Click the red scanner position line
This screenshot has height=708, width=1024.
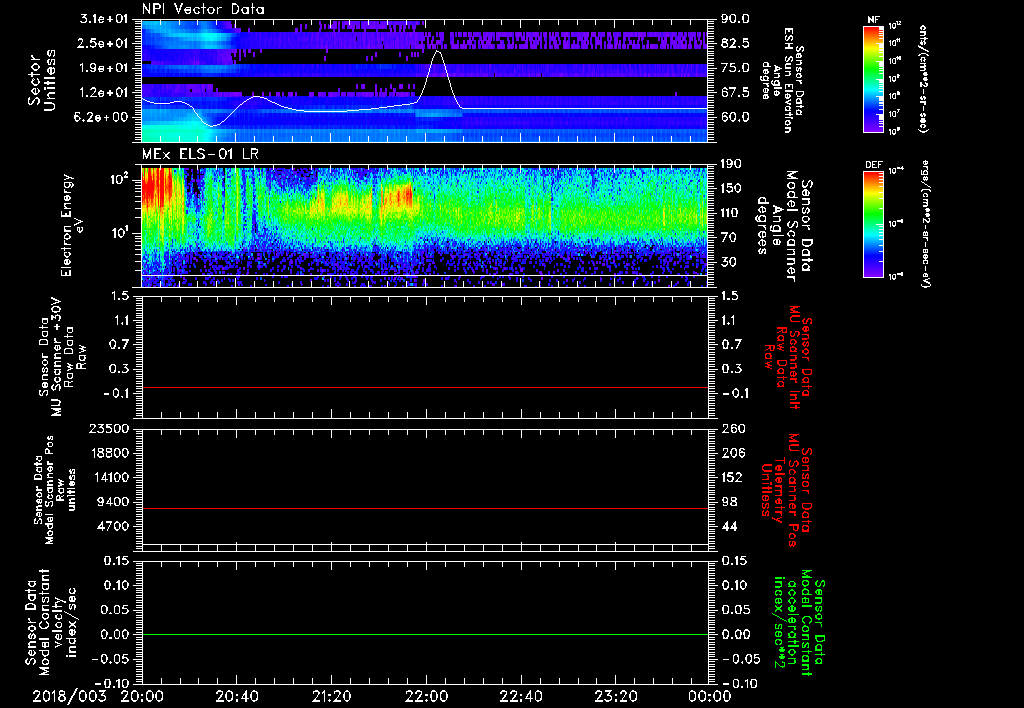coord(425,509)
